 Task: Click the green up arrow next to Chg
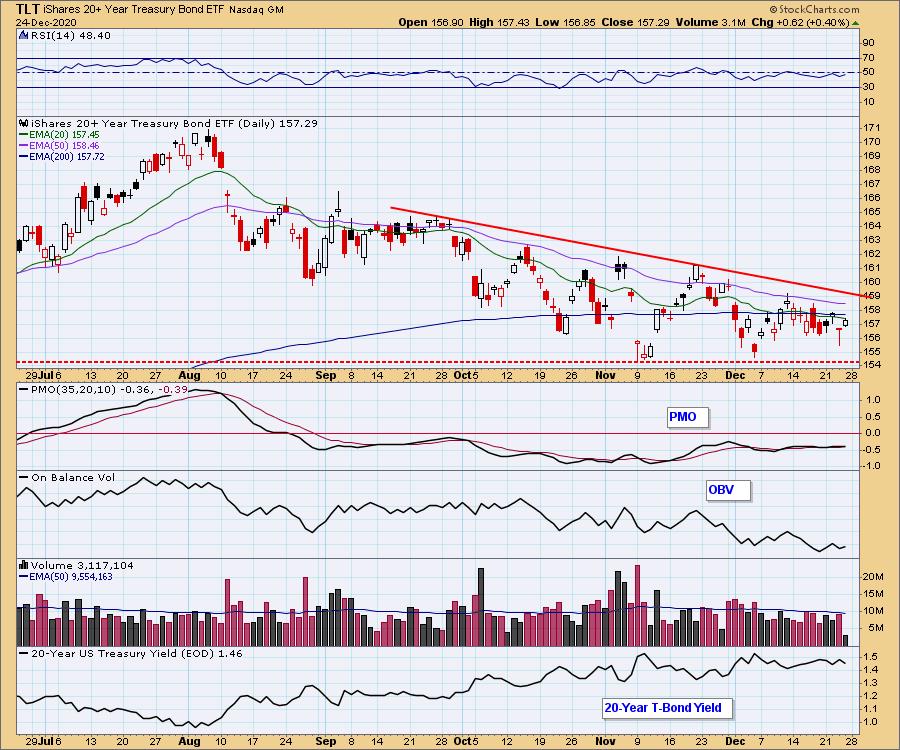coord(855,23)
